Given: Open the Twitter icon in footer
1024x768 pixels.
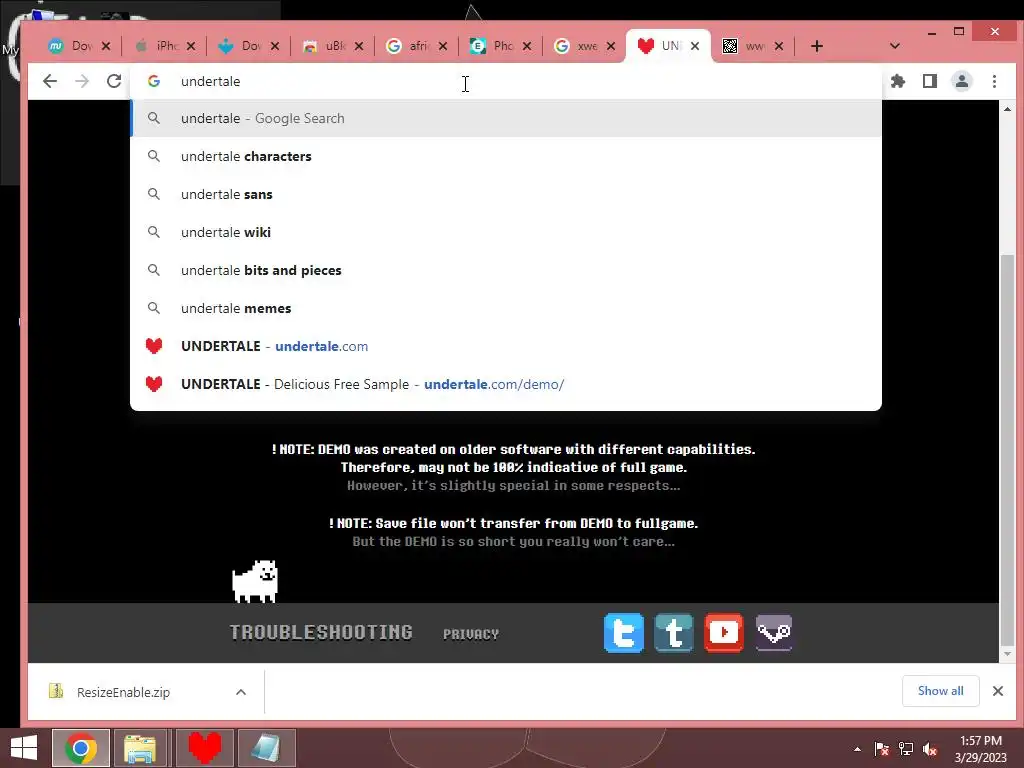Looking at the screenshot, I should point(624,633).
